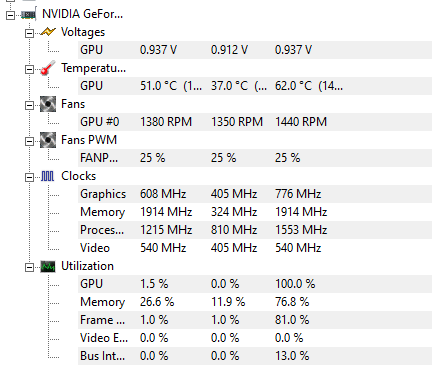Viewport: 432px width, 373px height.
Task: Click the NVIDIA graphics card icon
Action: 29,15
